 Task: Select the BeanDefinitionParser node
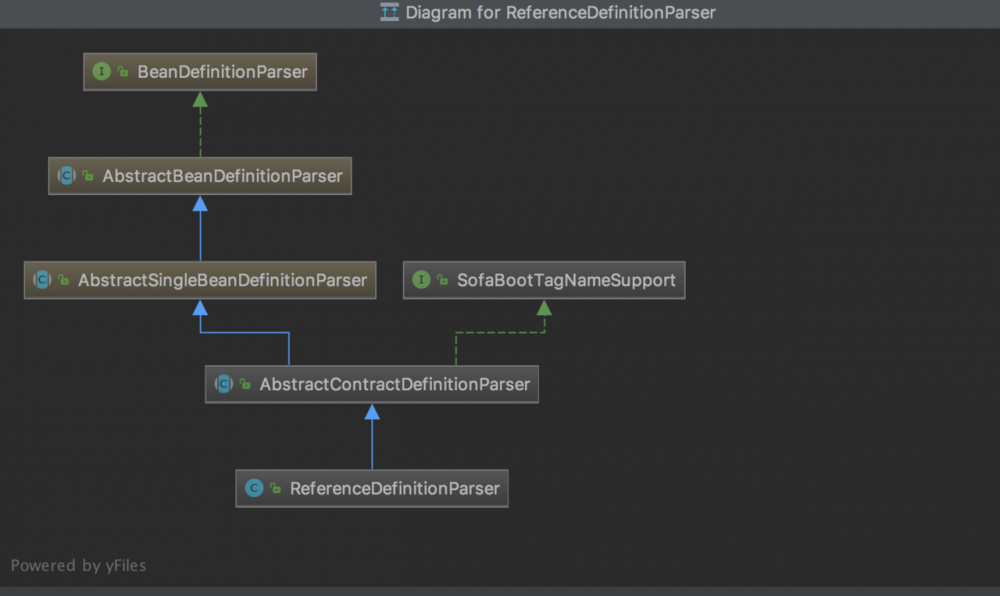[222, 72]
